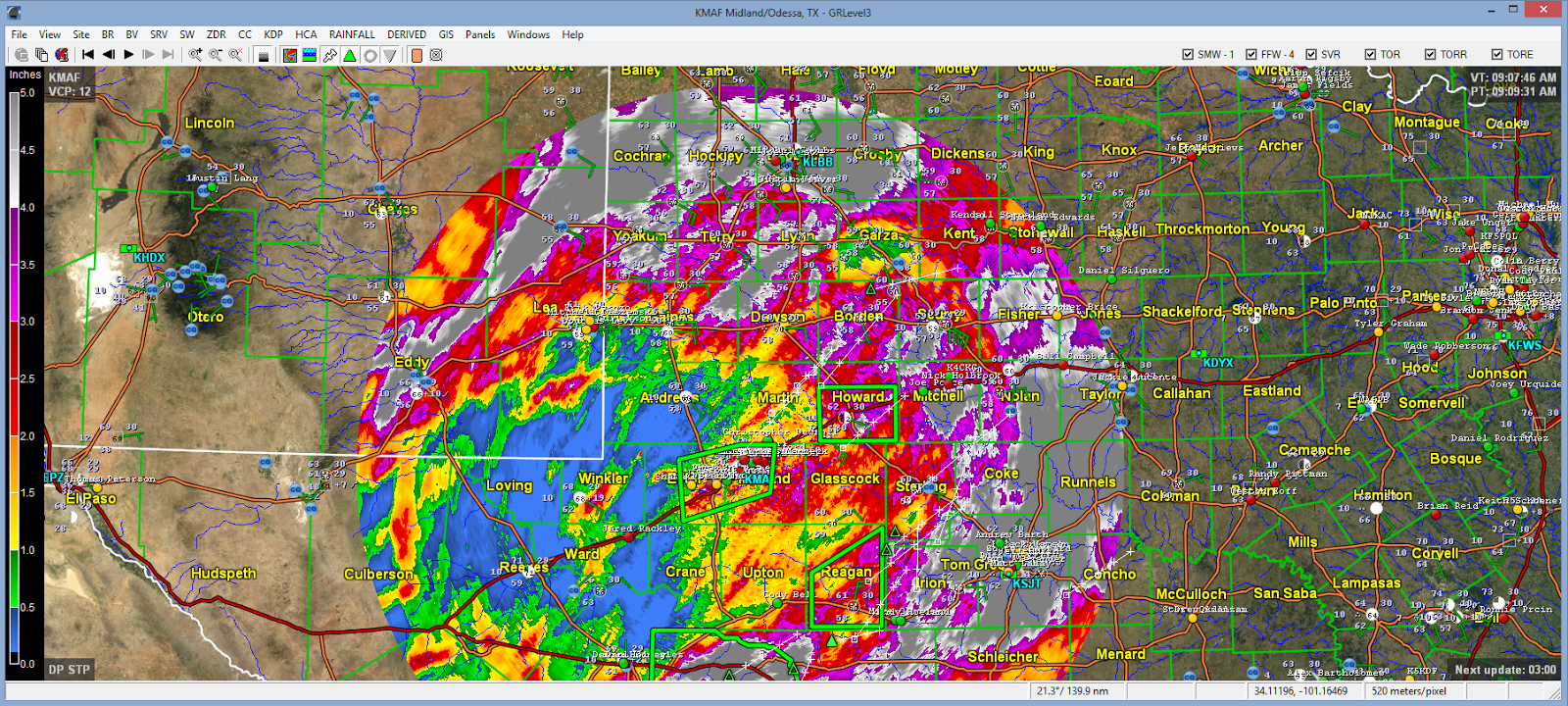Click the VT: 09:07:46 AM timestamp
Screen dimensions: 1568x706
1512,77
